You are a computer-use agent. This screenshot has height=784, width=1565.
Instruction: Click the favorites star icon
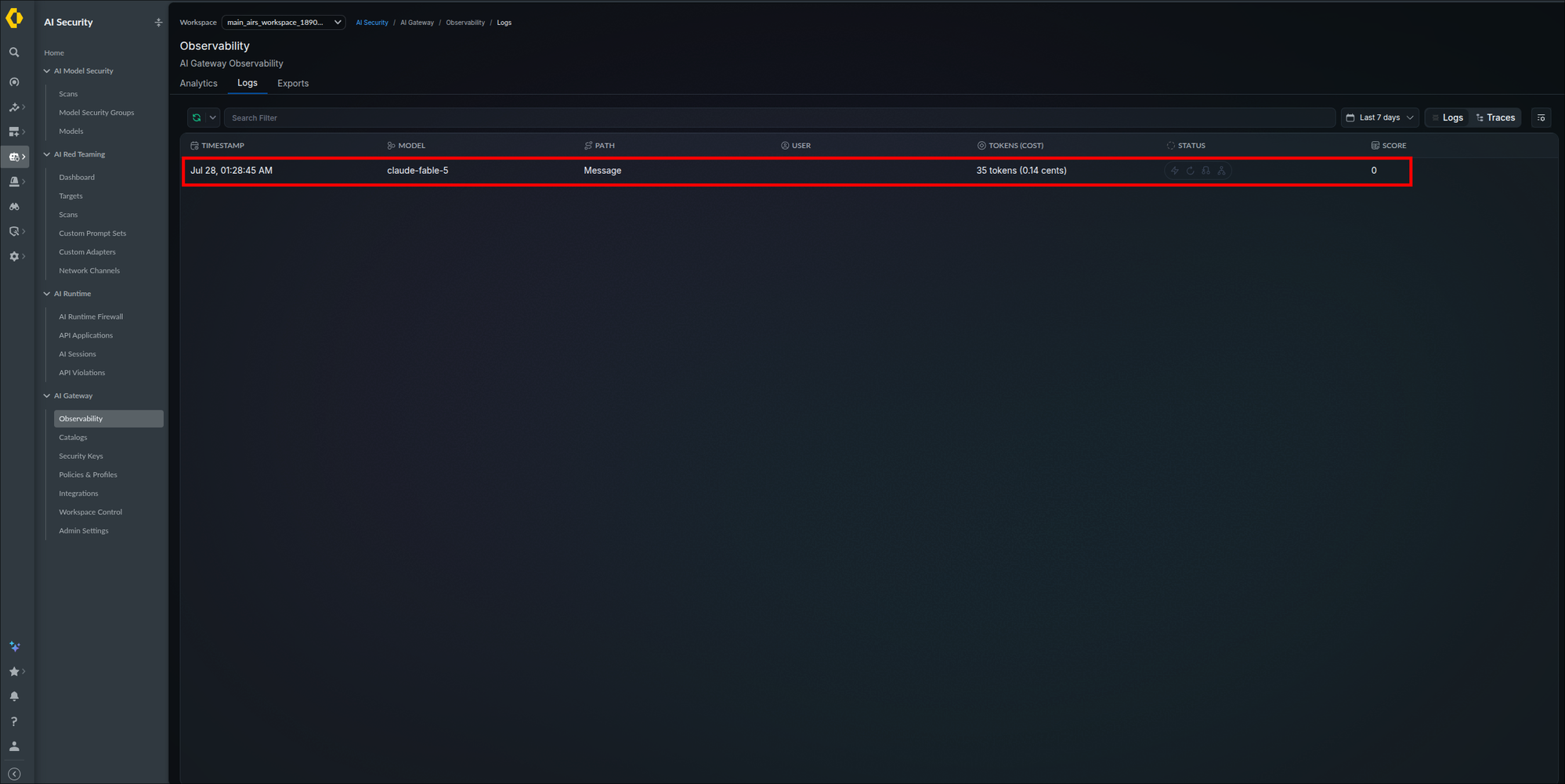point(14,671)
